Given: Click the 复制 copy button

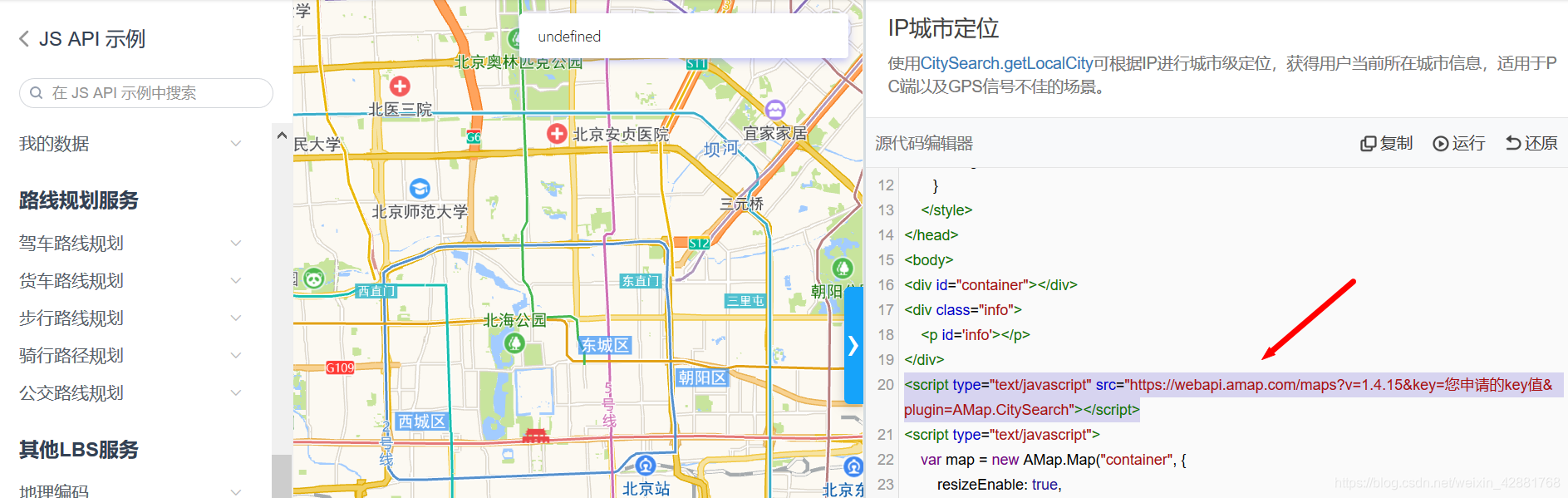Looking at the screenshot, I should click(x=1386, y=143).
